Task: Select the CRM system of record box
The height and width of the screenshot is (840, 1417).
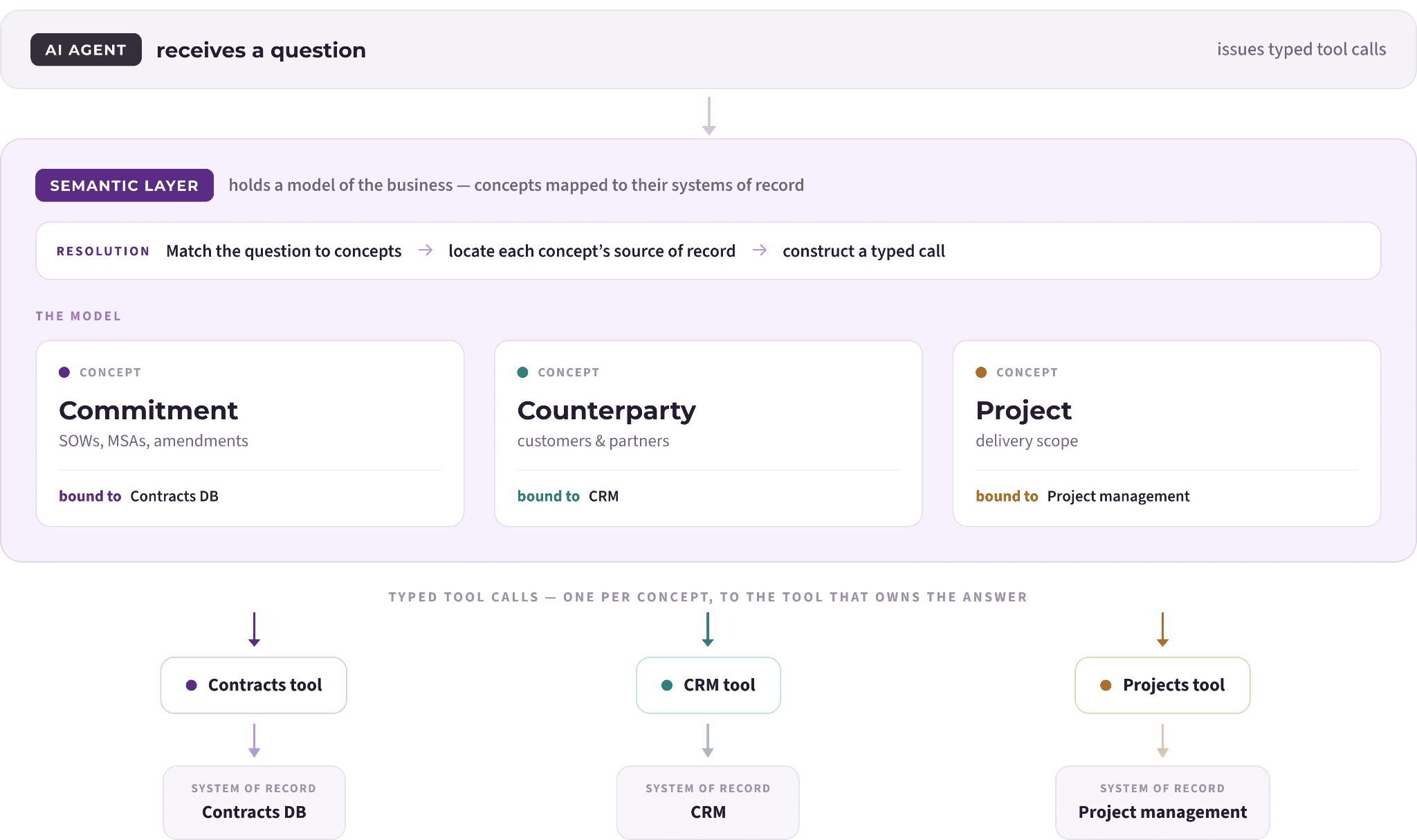Action: click(x=708, y=803)
